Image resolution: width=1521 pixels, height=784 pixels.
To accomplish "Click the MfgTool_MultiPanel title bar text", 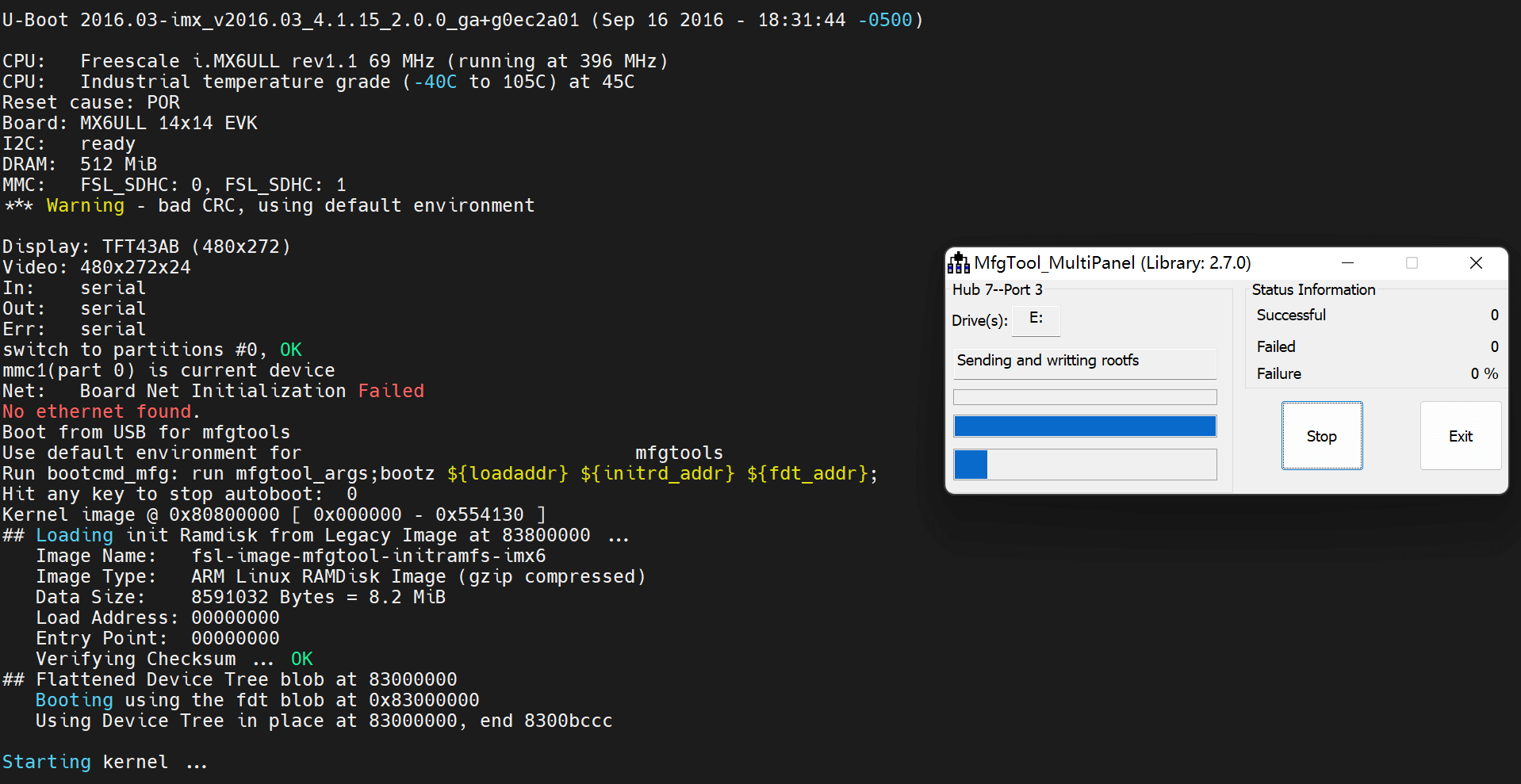I will [1112, 263].
